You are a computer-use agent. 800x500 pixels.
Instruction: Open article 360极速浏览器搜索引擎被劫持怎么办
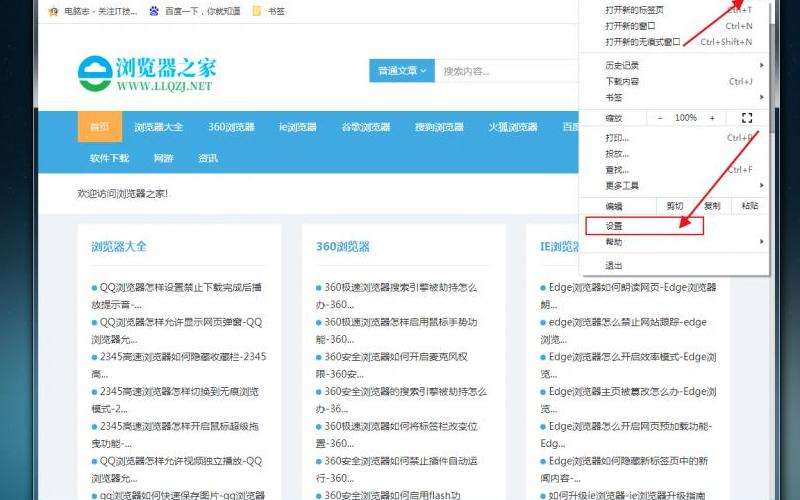click(x=396, y=296)
